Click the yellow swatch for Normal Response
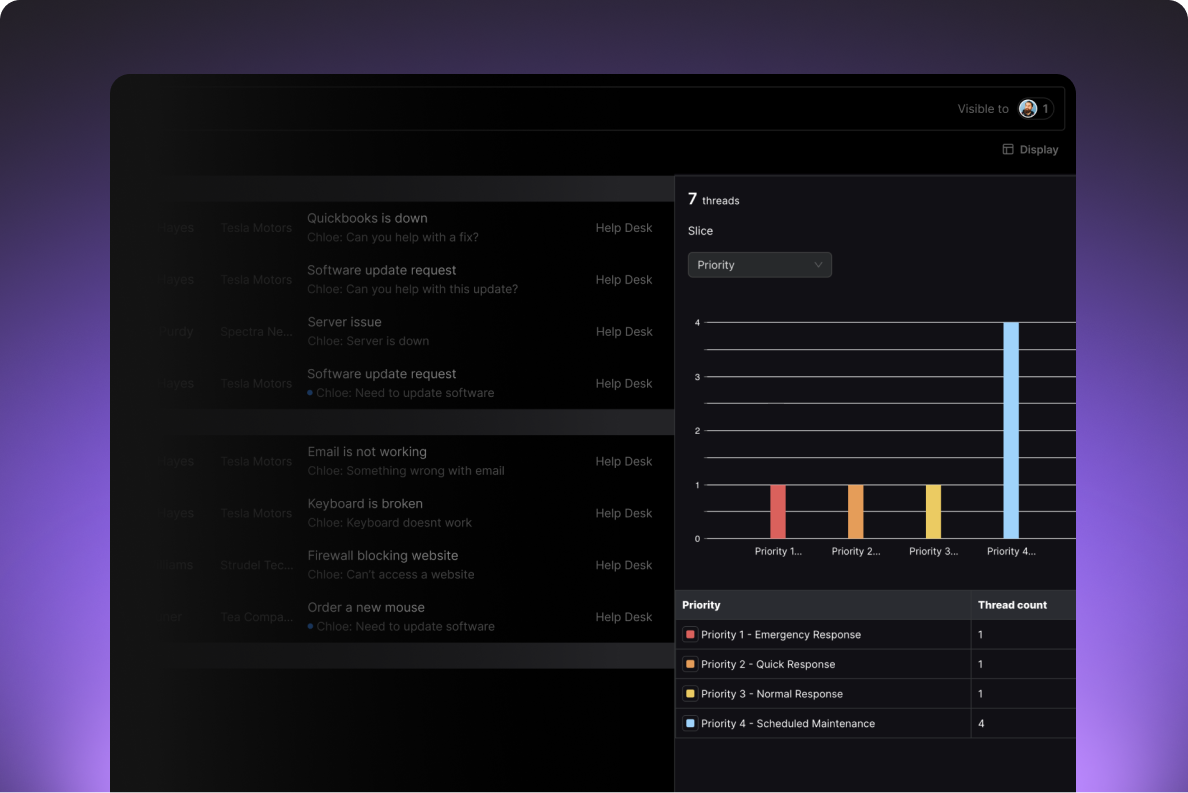The height and width of the screenshot is (793, 1188). coord(690,694)
